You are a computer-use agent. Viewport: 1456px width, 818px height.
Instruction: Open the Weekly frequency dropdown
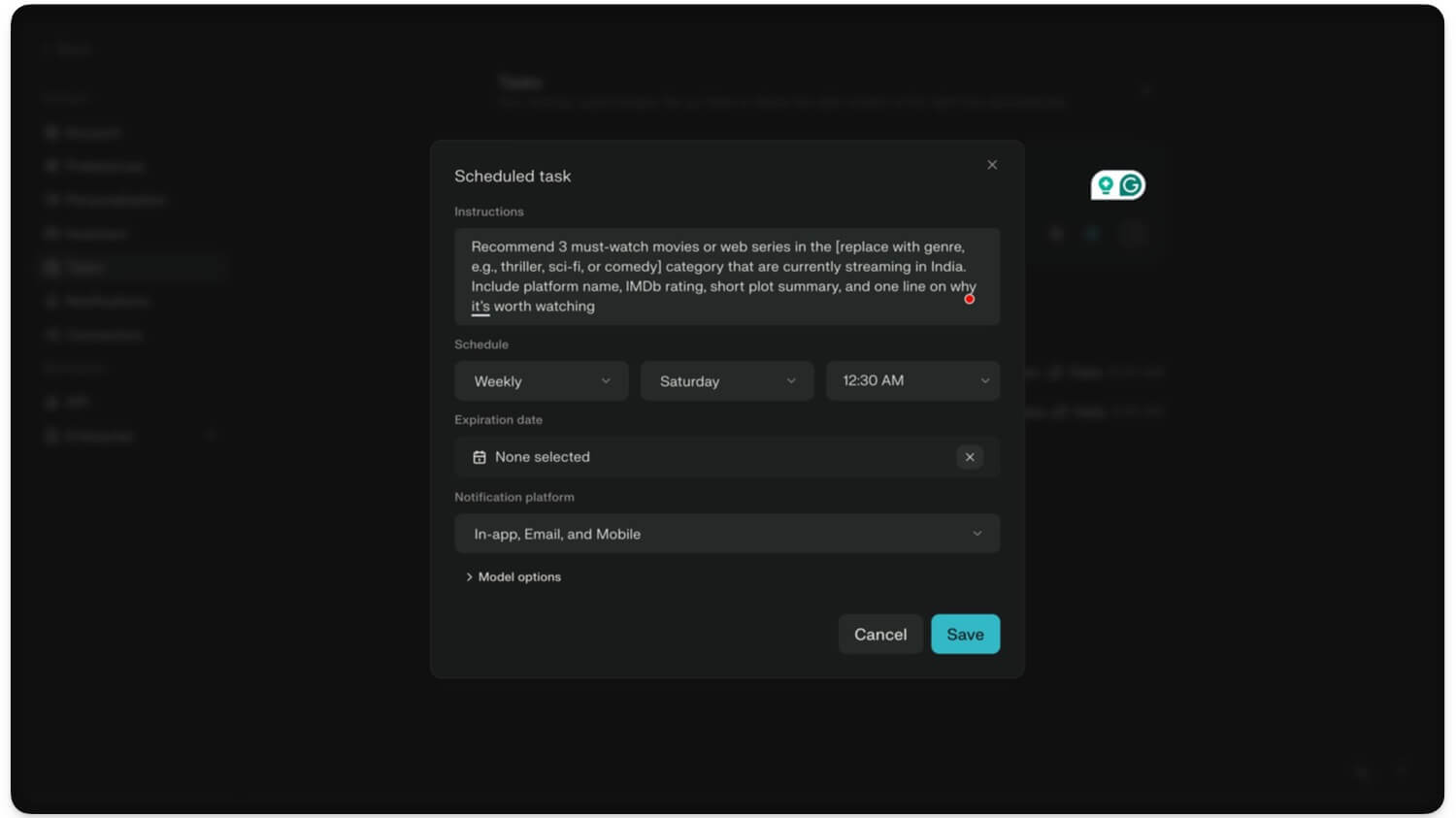click(x=541, y=381)
